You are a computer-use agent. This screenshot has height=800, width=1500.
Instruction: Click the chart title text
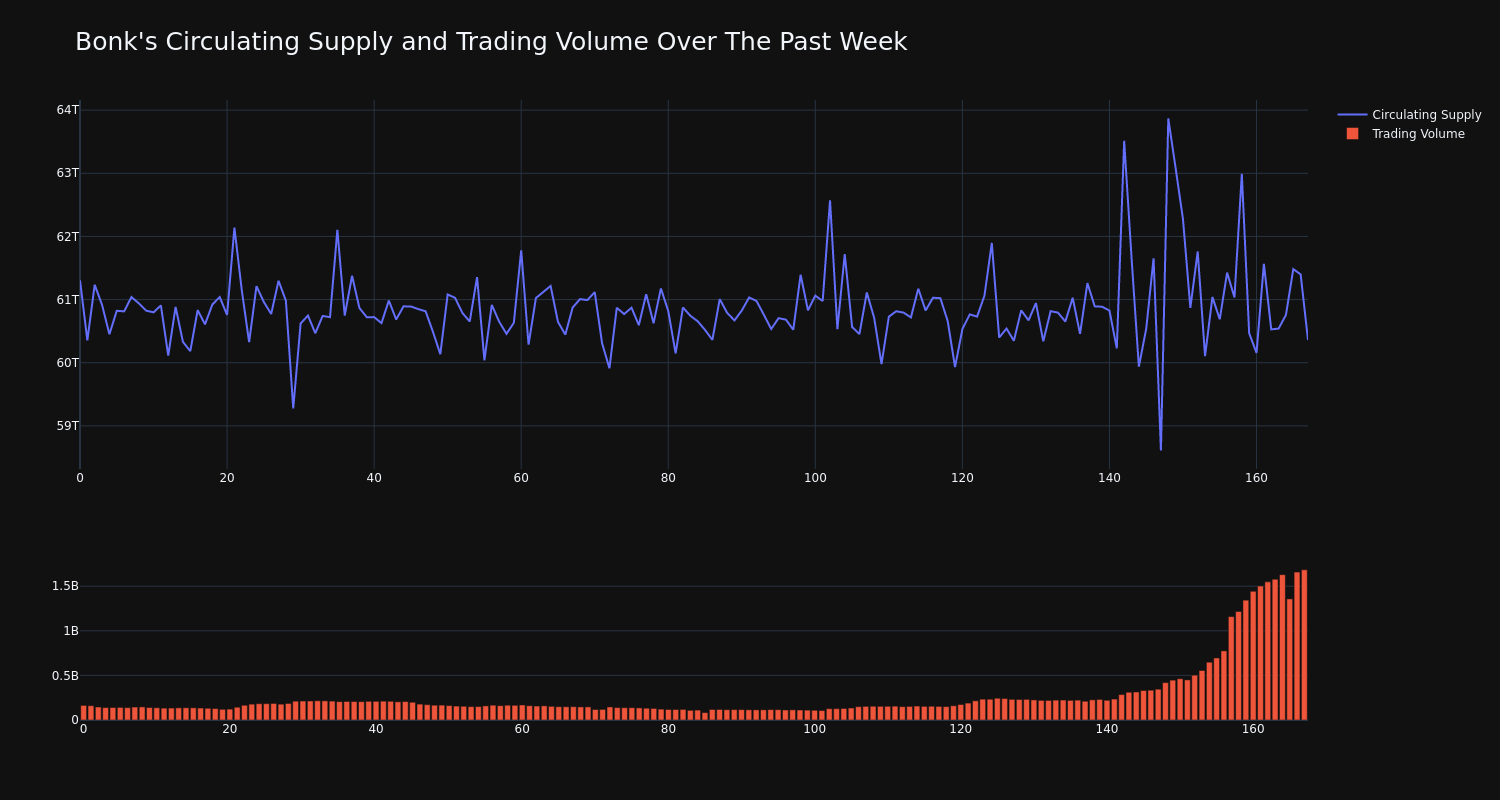click(x=491, y=42)
